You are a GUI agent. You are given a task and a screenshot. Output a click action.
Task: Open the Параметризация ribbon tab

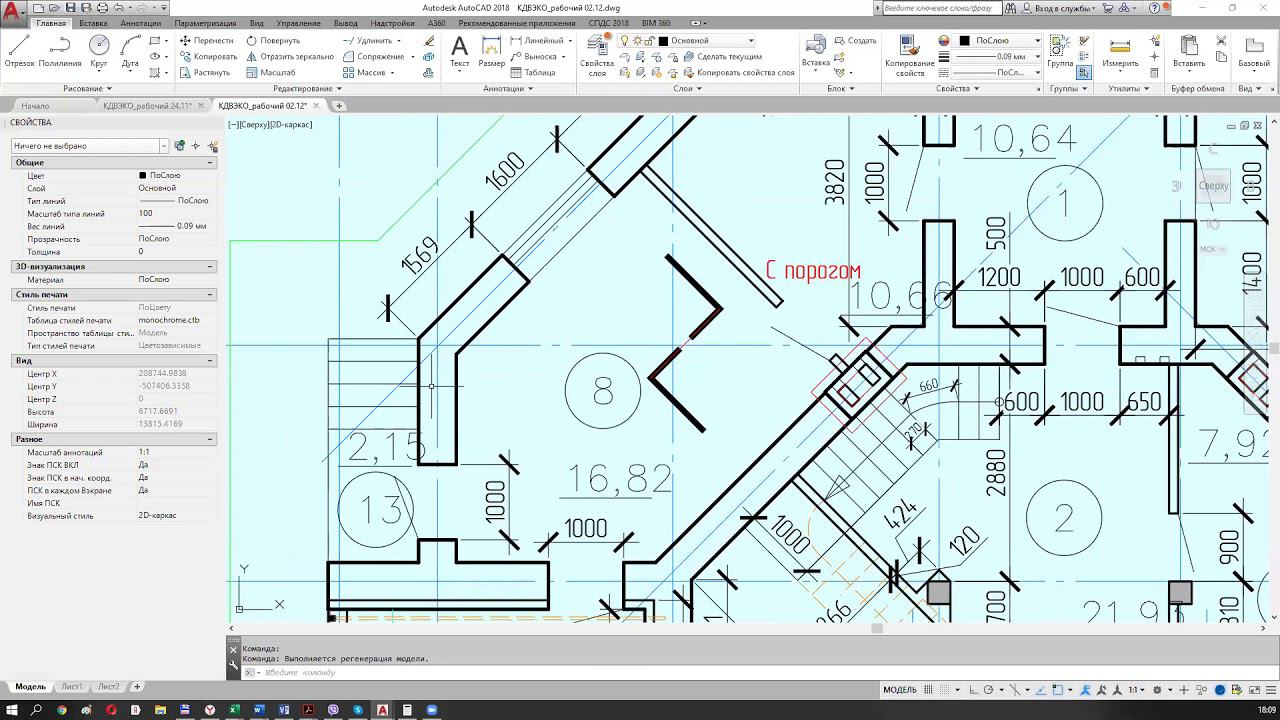pyautogui.click(x=205, y=23)
